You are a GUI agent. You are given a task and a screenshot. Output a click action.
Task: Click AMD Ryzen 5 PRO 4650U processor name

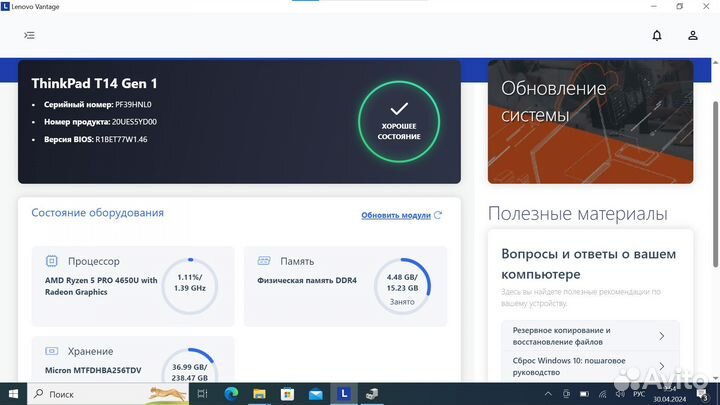click(x=101, y=286)
